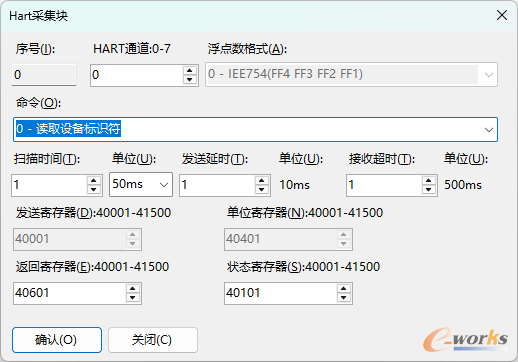Decrease the 返回寄存器 40601 value
Image resolution: width=518 pixels, height=362 pixels.
click(x=133, y=298)
